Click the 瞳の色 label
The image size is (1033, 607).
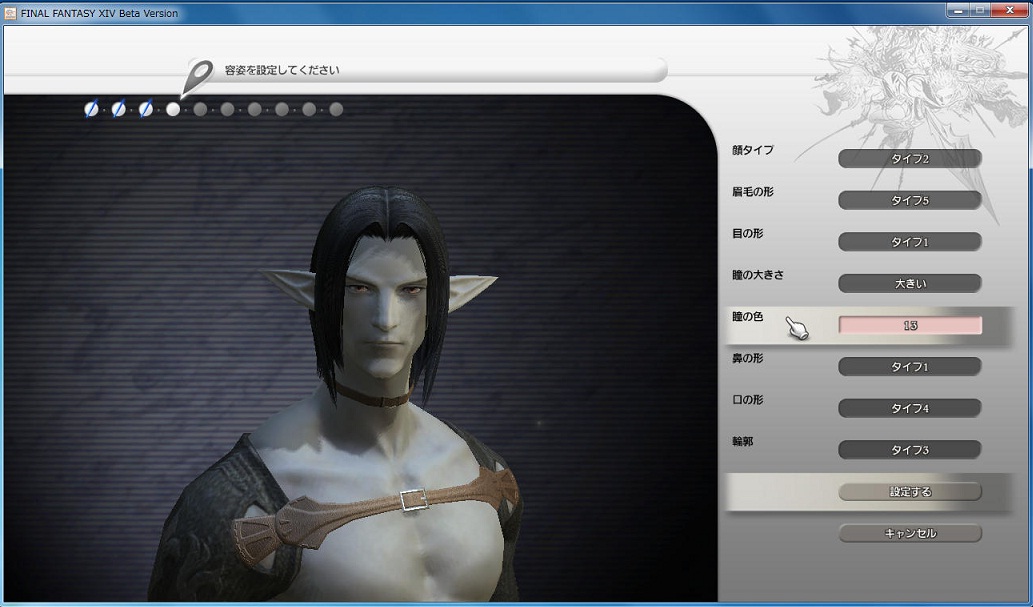pyautogui.click(x=748, y=317)
